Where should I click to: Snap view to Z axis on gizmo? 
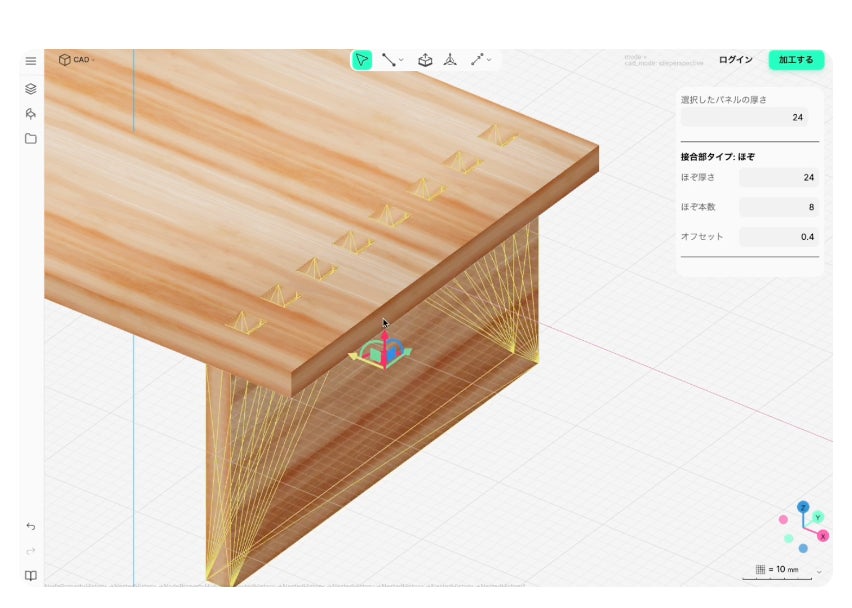coord(802,507)
